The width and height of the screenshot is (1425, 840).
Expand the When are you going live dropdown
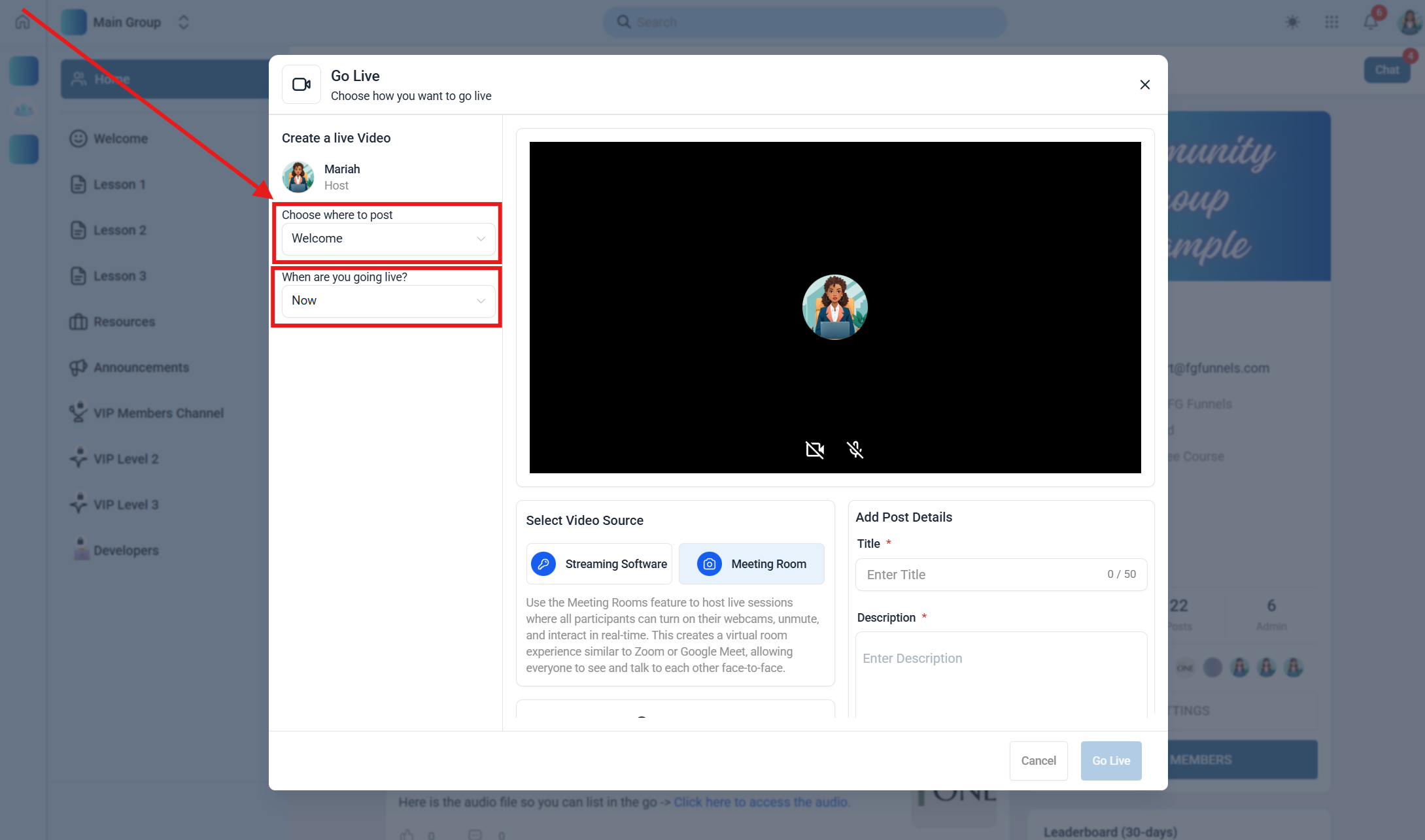pyautogui.click(x=388, y=301)
